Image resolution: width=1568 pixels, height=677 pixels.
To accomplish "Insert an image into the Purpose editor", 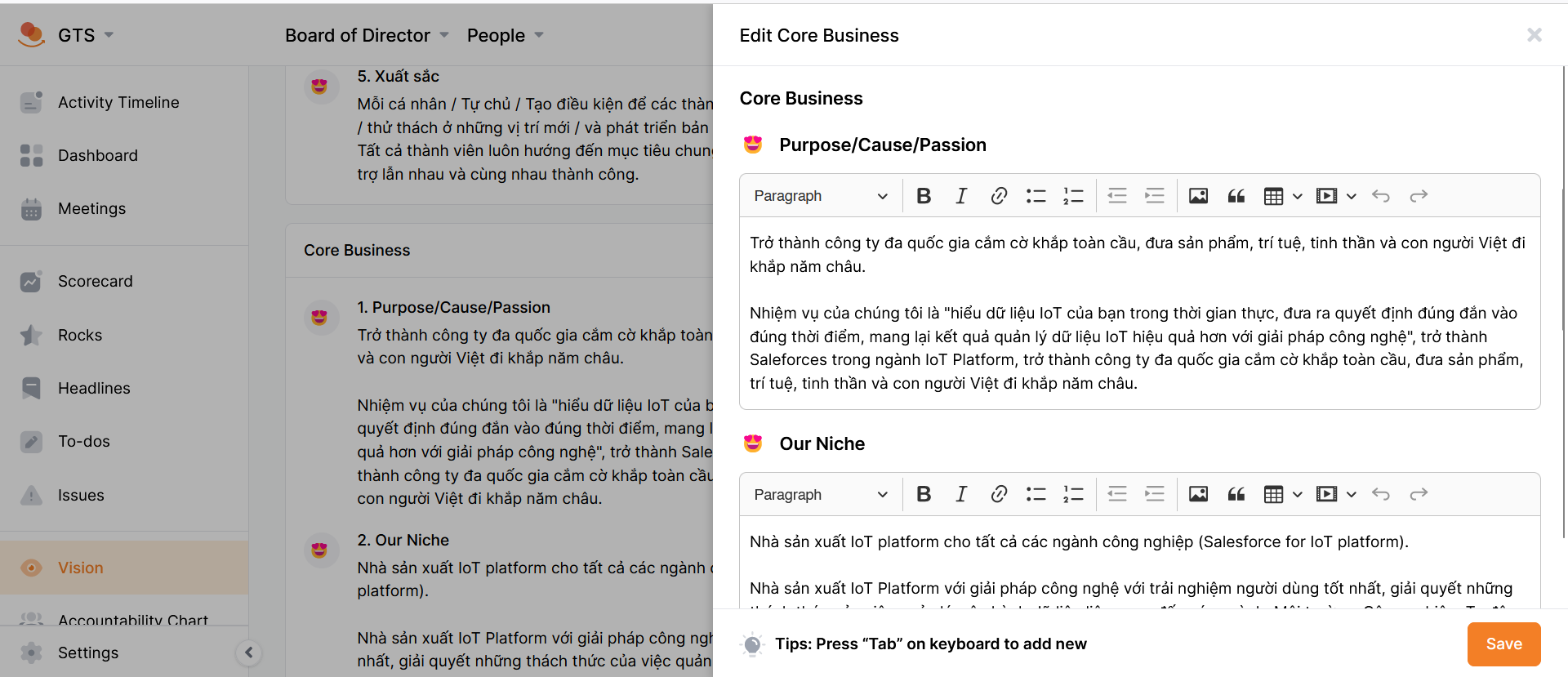I will (x=1198, y=195).
